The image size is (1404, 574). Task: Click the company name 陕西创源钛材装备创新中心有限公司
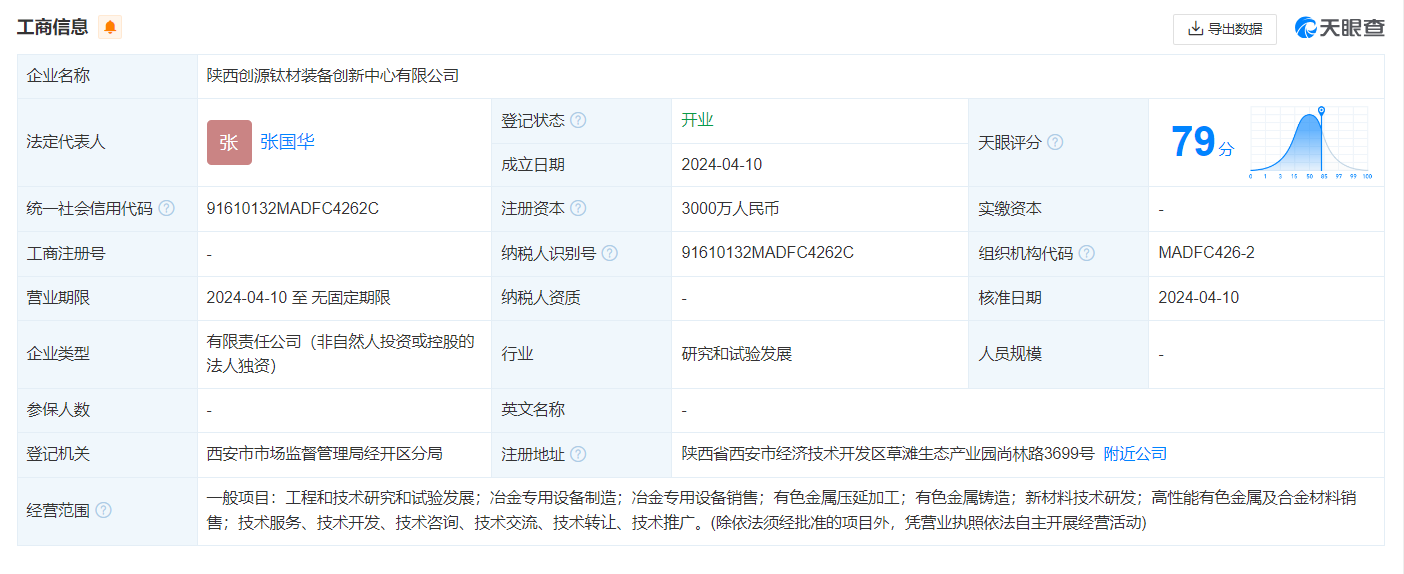[332, 76]
